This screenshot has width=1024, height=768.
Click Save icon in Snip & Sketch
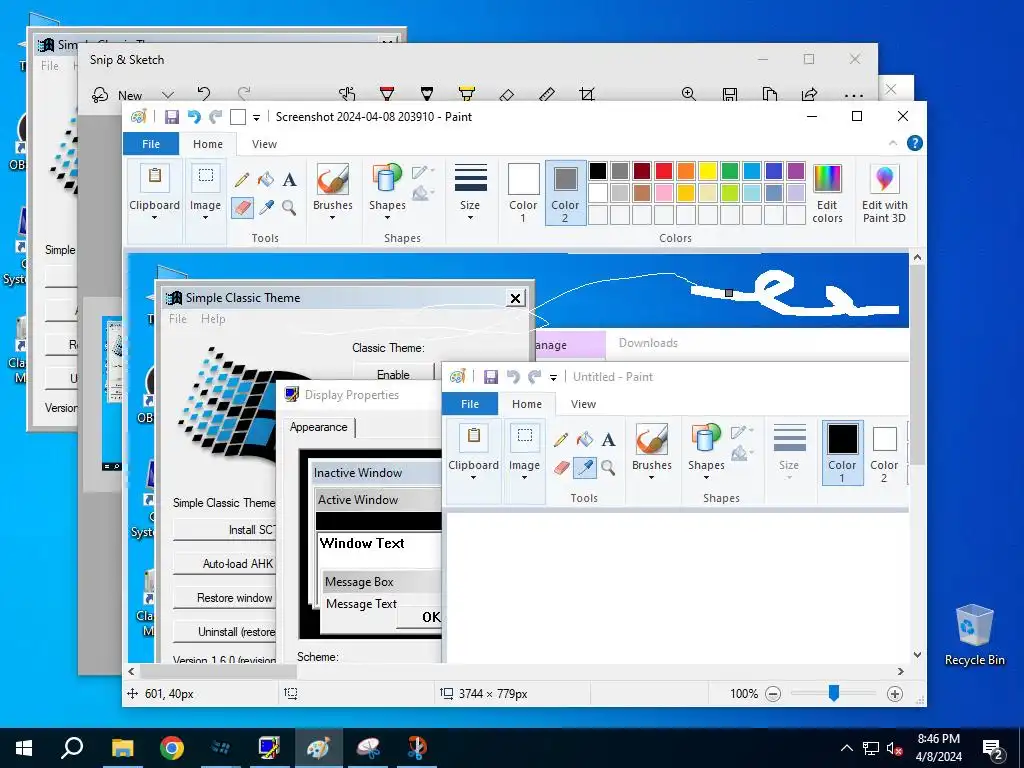(x=730, y=95)
